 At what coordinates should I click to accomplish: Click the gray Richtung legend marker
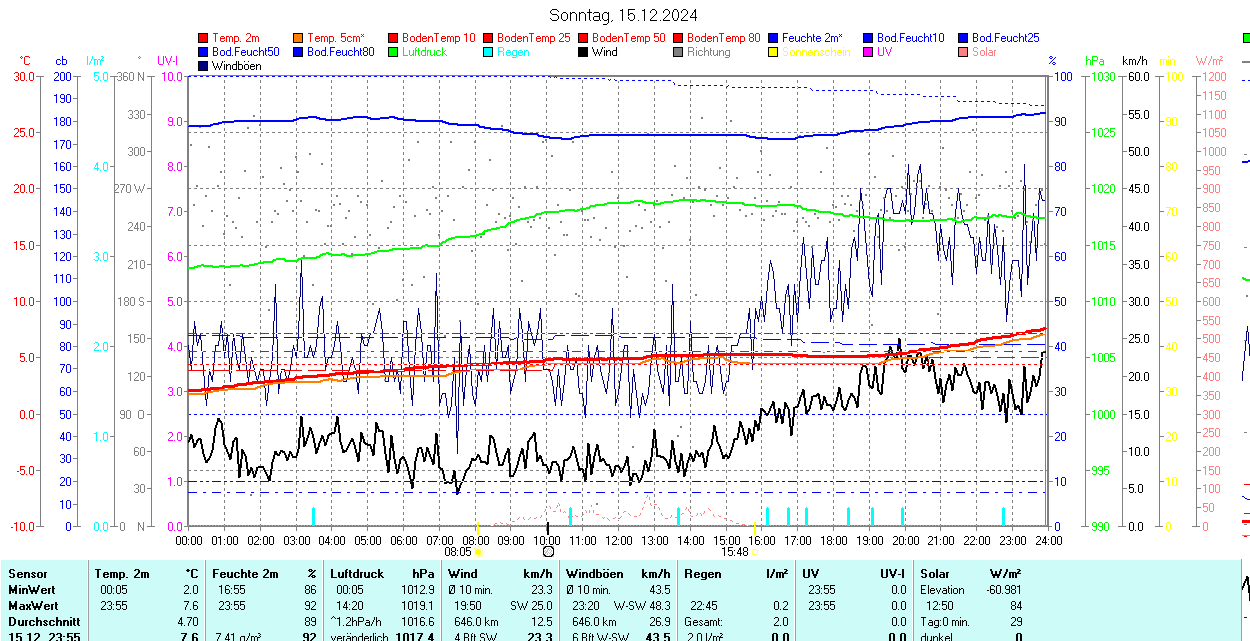[679, 52]
